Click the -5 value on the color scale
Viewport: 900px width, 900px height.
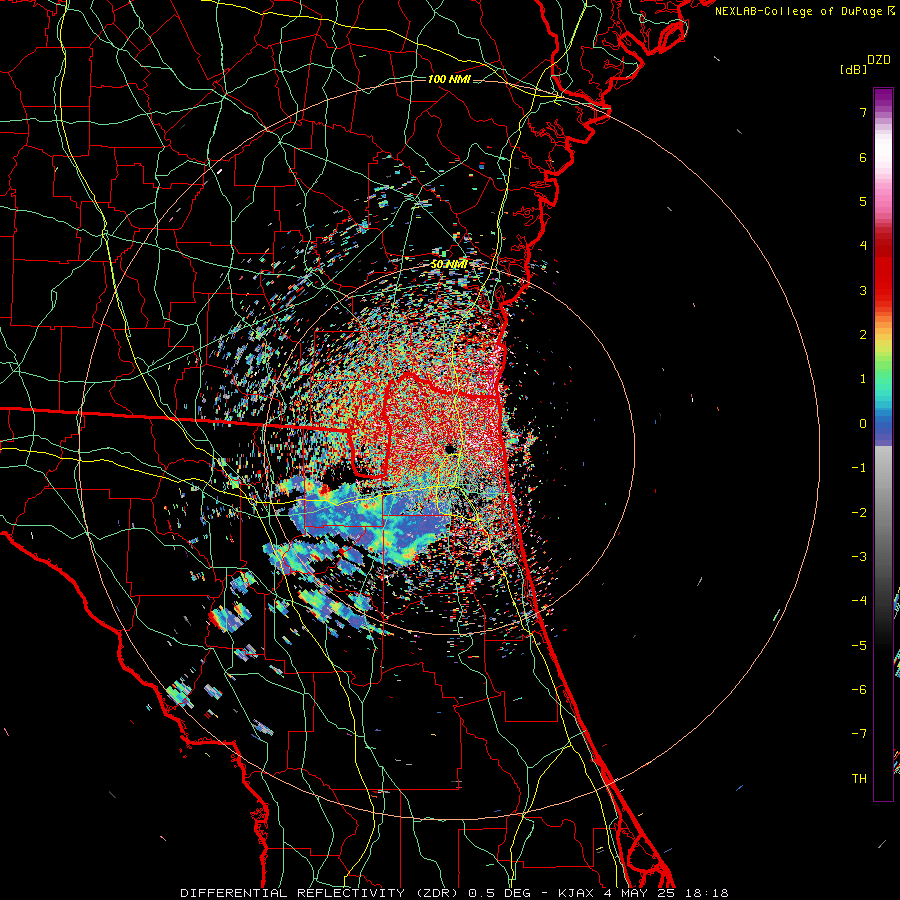(859, 646)
